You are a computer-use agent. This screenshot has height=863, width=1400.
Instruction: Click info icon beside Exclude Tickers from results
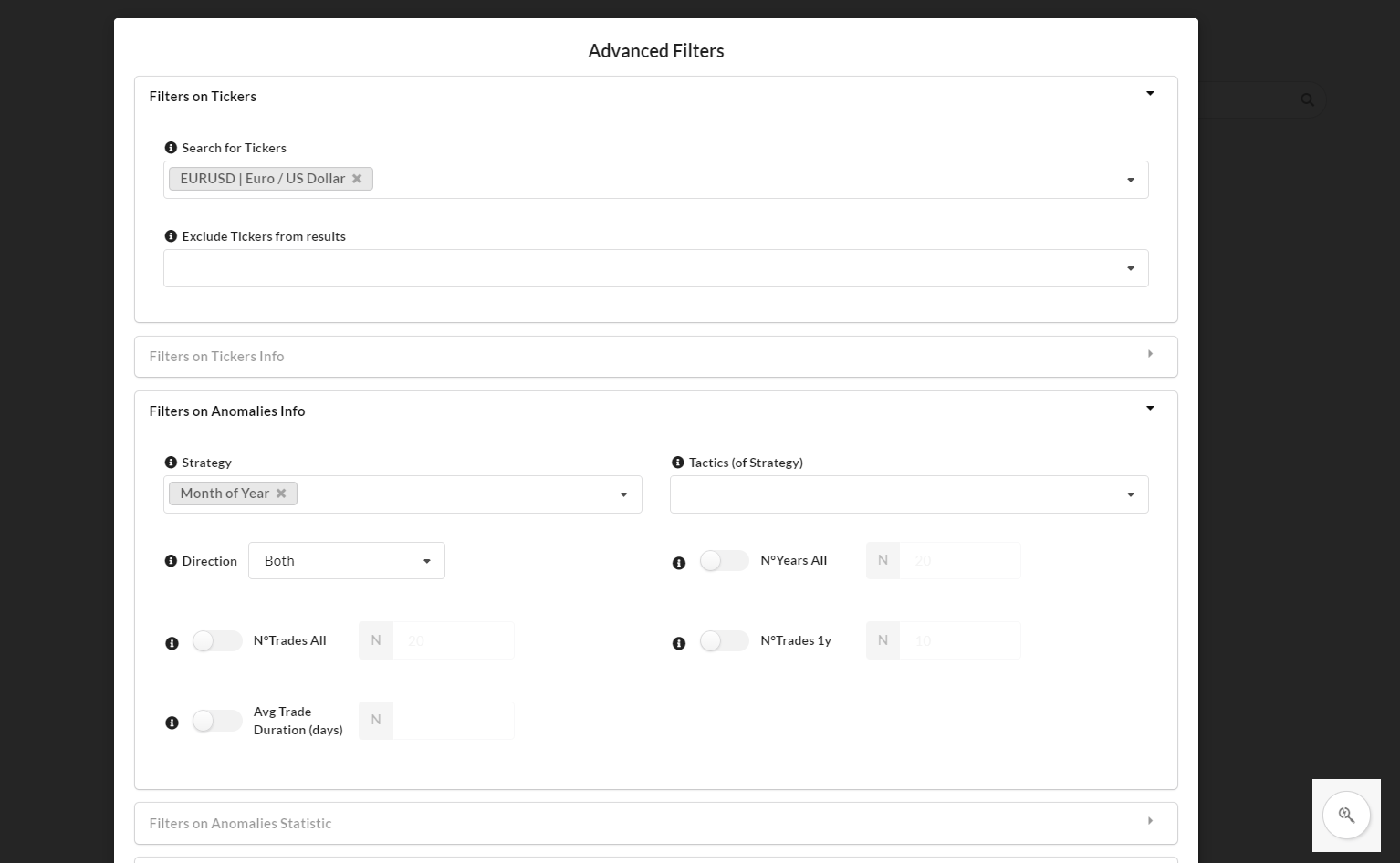(x=171, y=236)
